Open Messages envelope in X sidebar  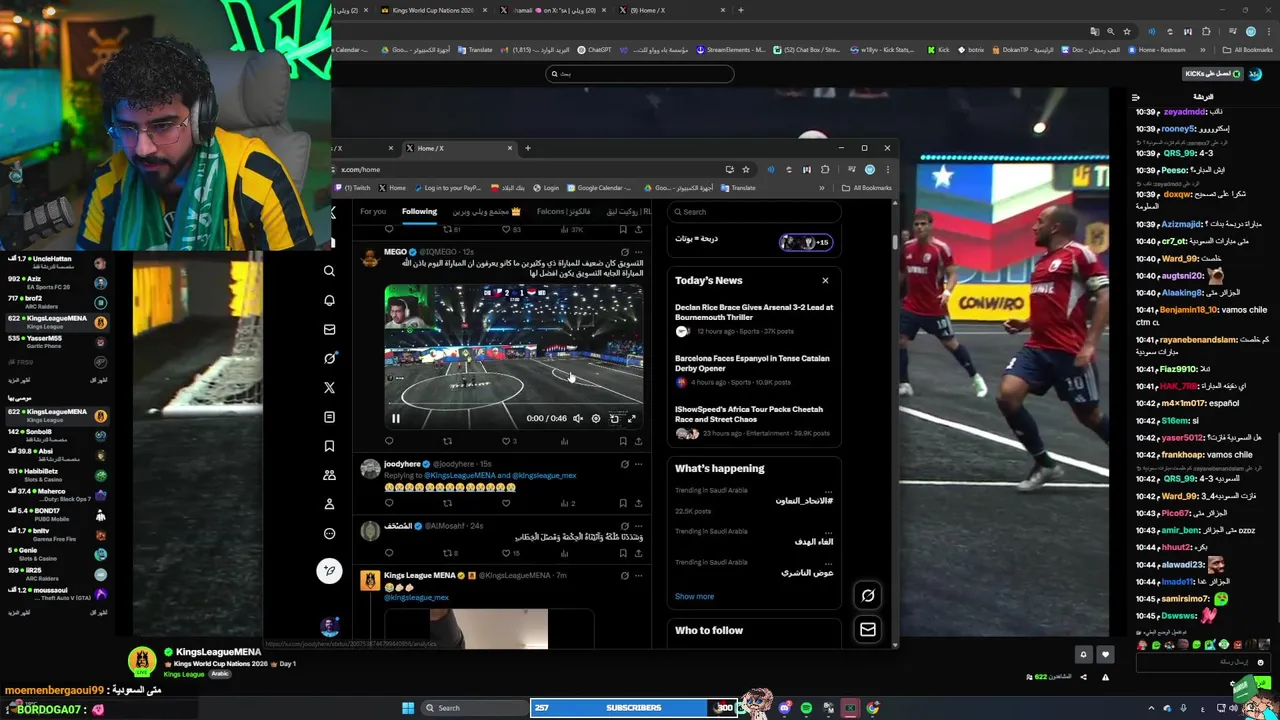[x=329, y=329]
